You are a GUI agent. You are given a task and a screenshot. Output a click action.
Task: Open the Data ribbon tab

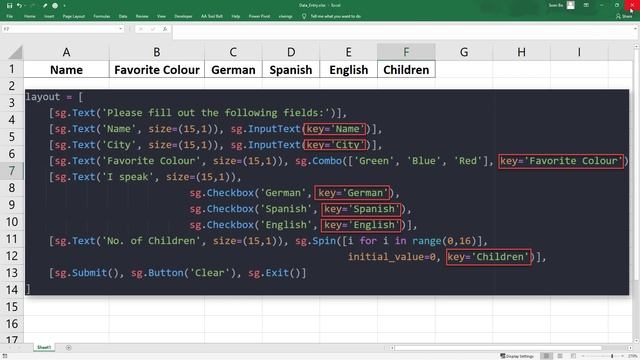[123, 16]
